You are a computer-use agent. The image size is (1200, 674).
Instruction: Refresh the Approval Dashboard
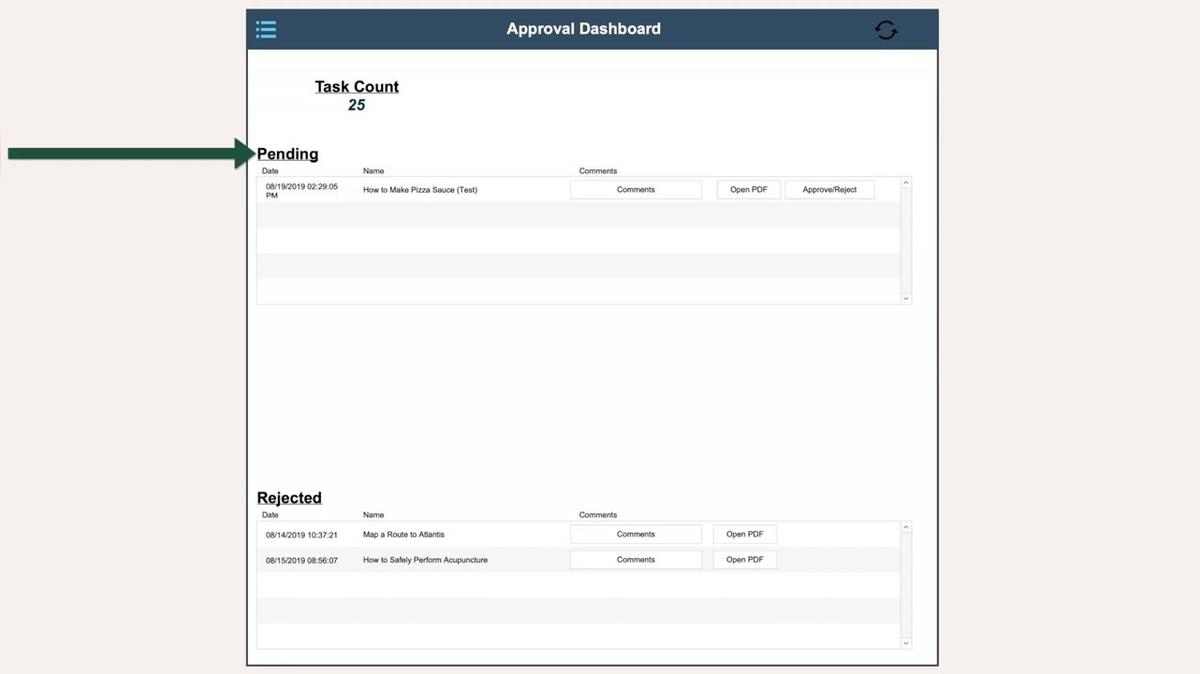coord(886,29)
